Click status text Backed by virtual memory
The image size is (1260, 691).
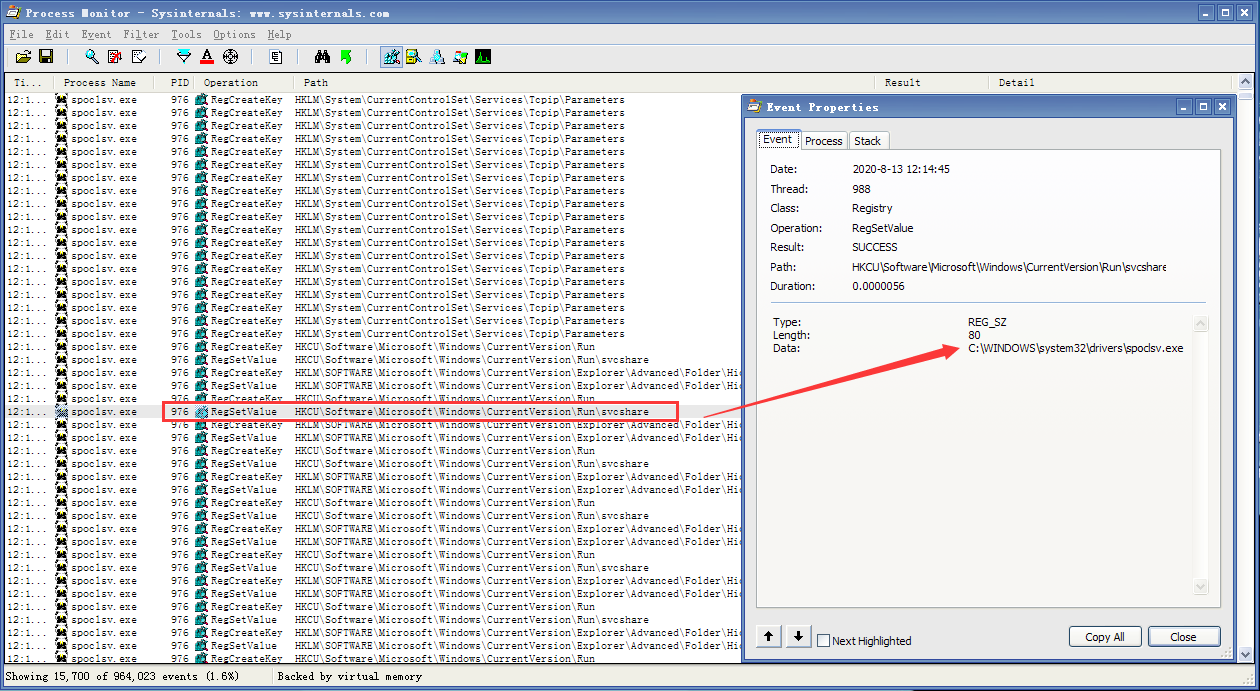click(x=349, y=677)
